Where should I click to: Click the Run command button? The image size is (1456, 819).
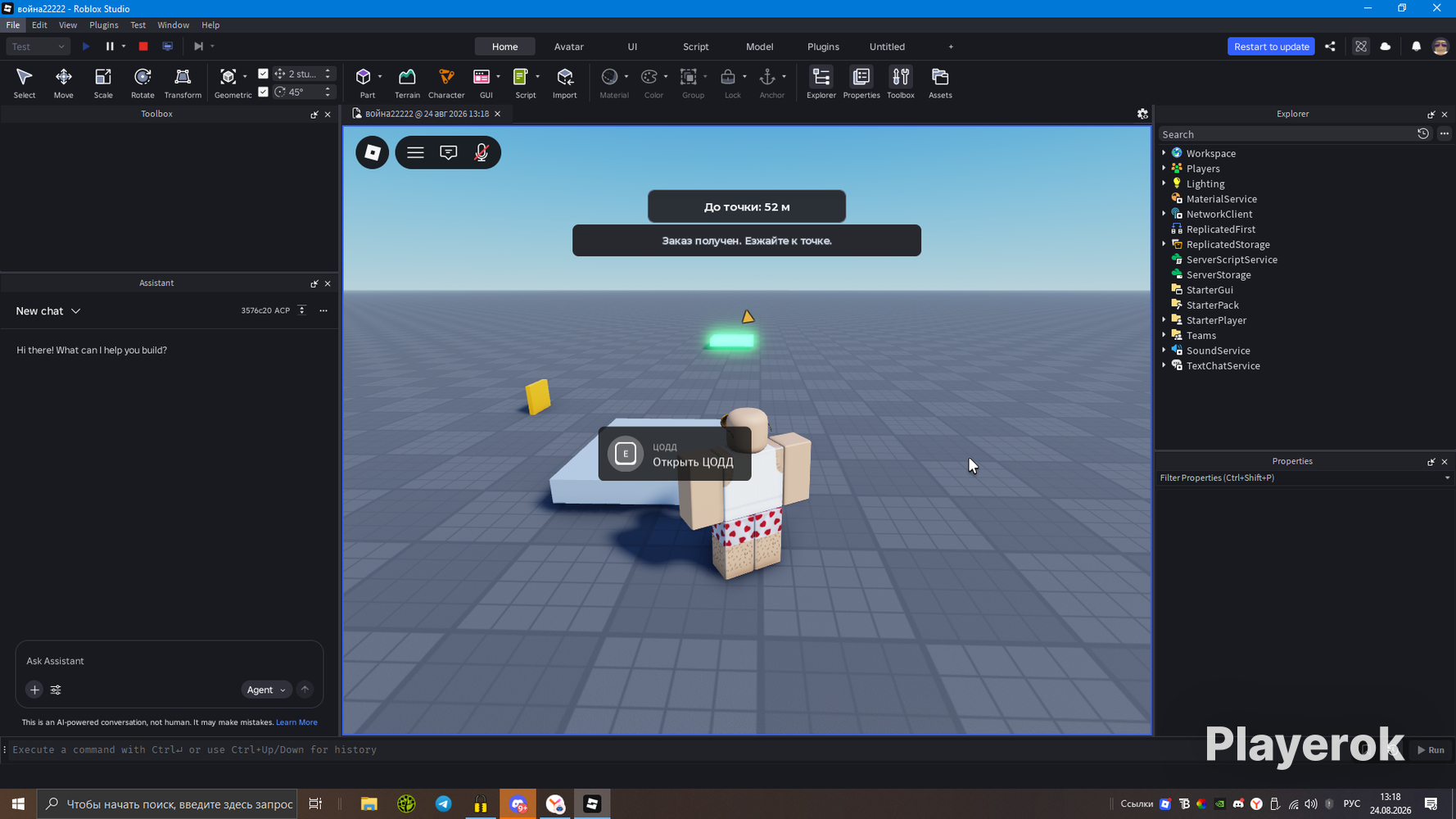[1431, 749]
